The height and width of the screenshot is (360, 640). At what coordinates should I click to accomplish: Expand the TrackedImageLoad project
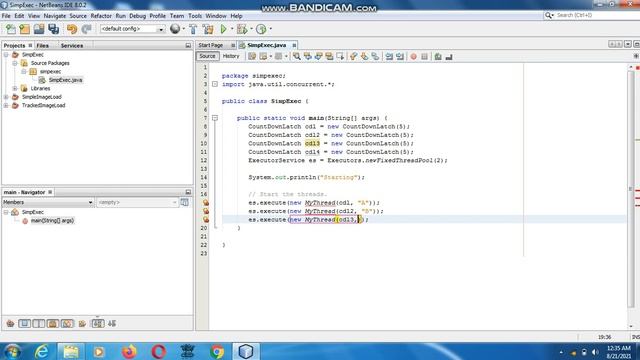(x=6, y=105)
